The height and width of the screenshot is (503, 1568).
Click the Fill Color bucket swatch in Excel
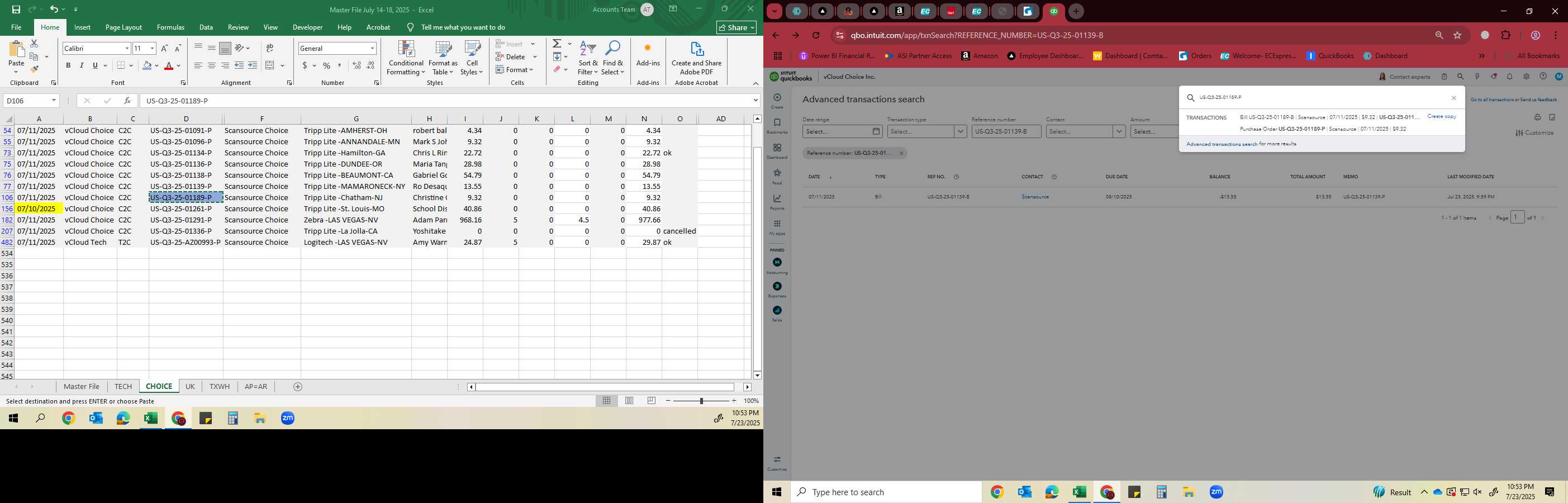tap(147, 65)
